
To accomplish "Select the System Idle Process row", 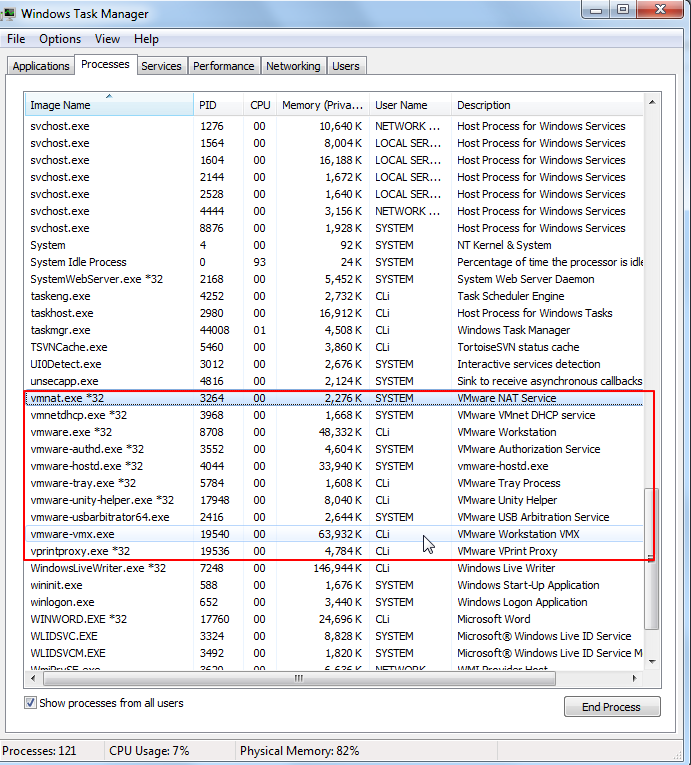I will pyautogui.click(x=334, y=262).
